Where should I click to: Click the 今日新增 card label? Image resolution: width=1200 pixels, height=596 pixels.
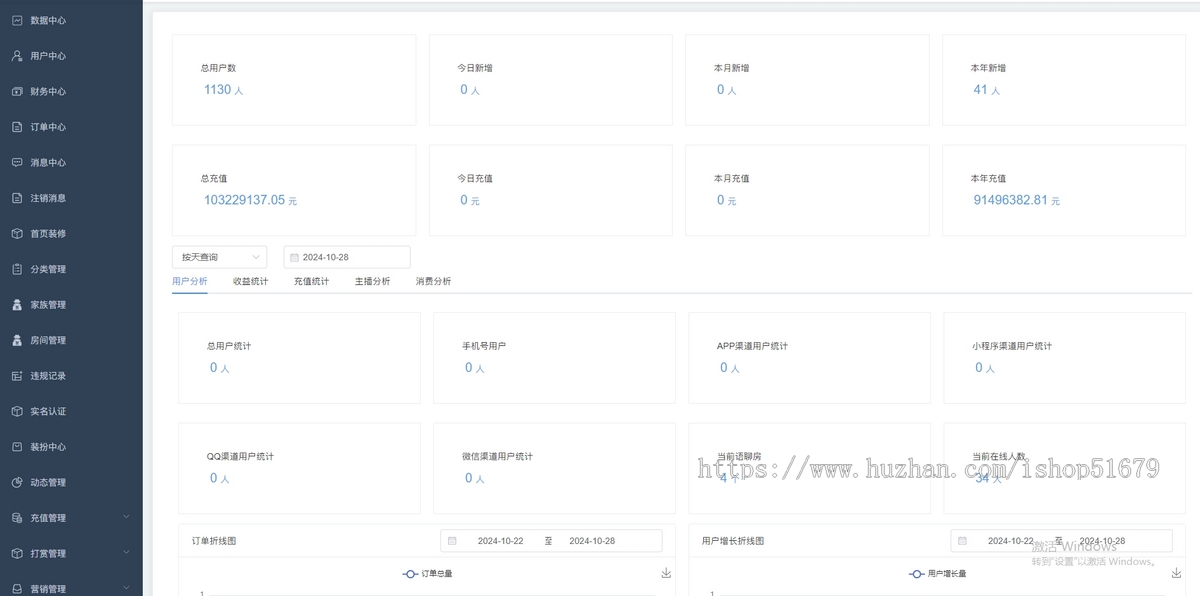tap(475, 68)
